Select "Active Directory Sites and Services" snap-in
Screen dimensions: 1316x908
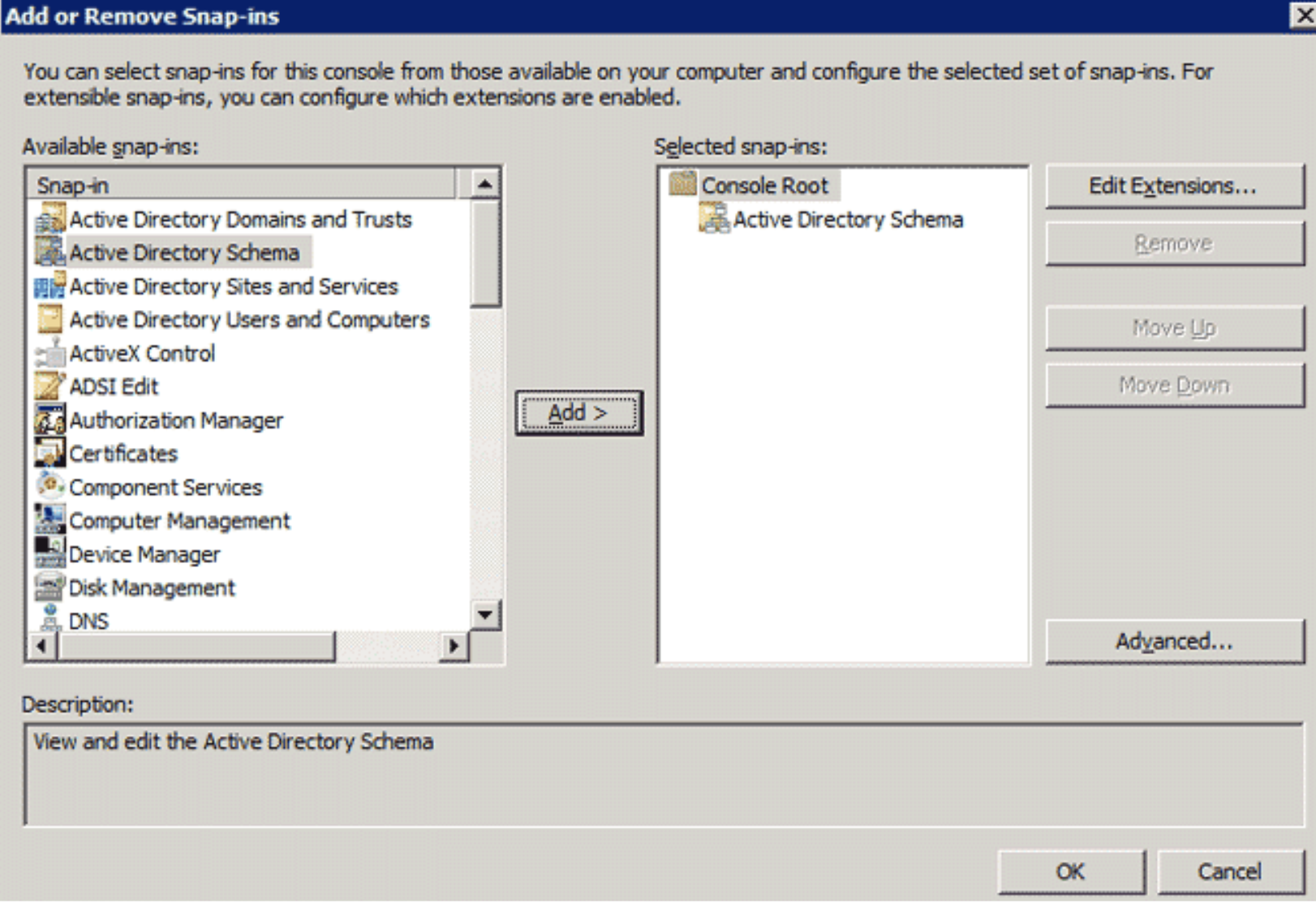click(234, 286)
